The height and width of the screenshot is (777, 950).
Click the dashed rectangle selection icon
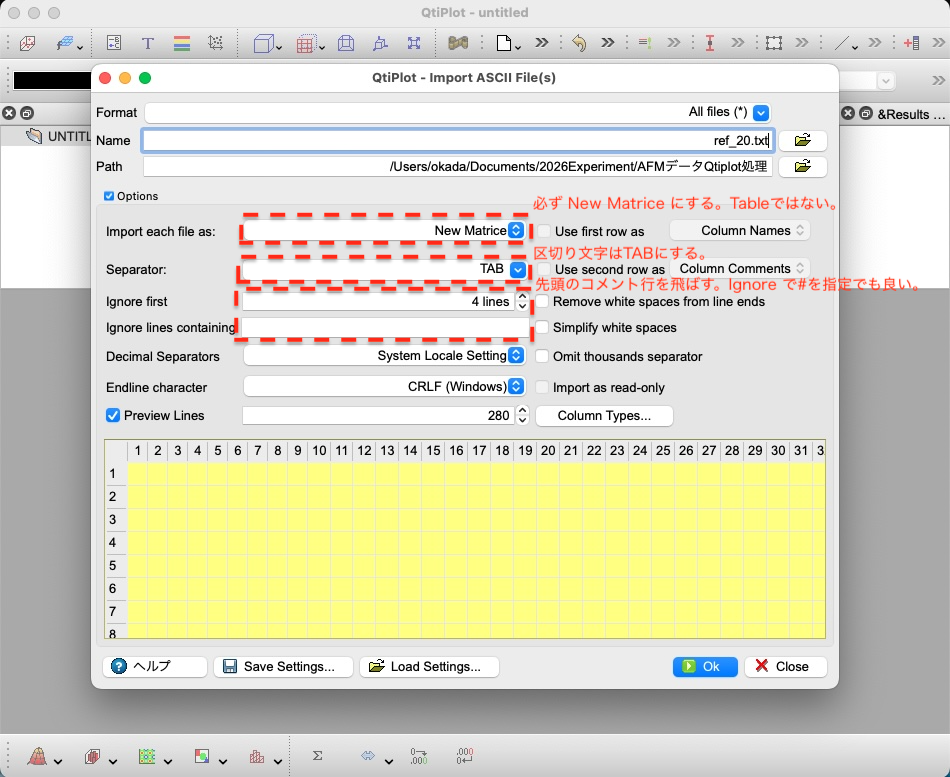[774, 43]
